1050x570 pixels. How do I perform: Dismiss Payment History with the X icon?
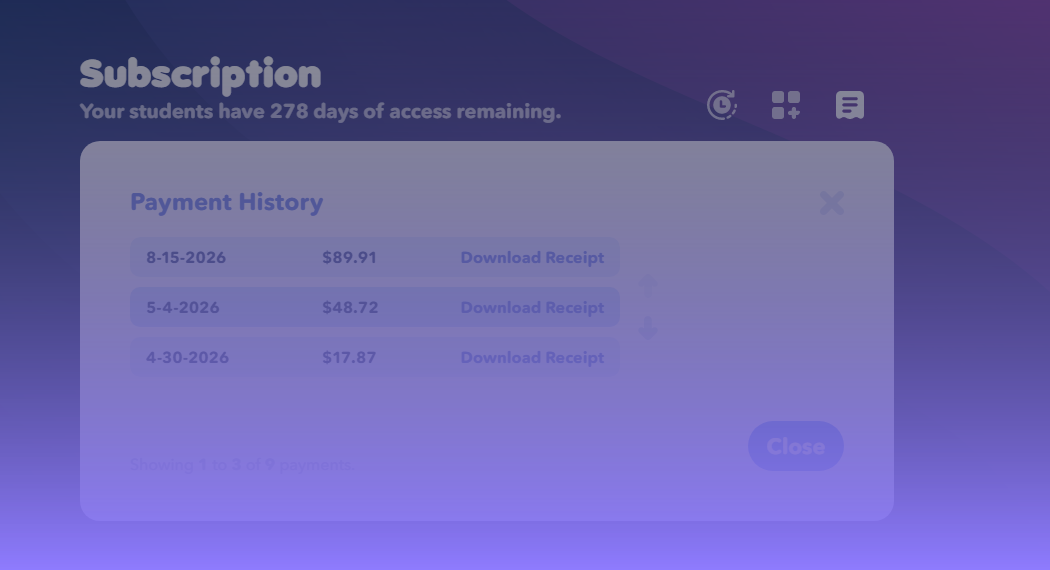(x=832, y=203)
